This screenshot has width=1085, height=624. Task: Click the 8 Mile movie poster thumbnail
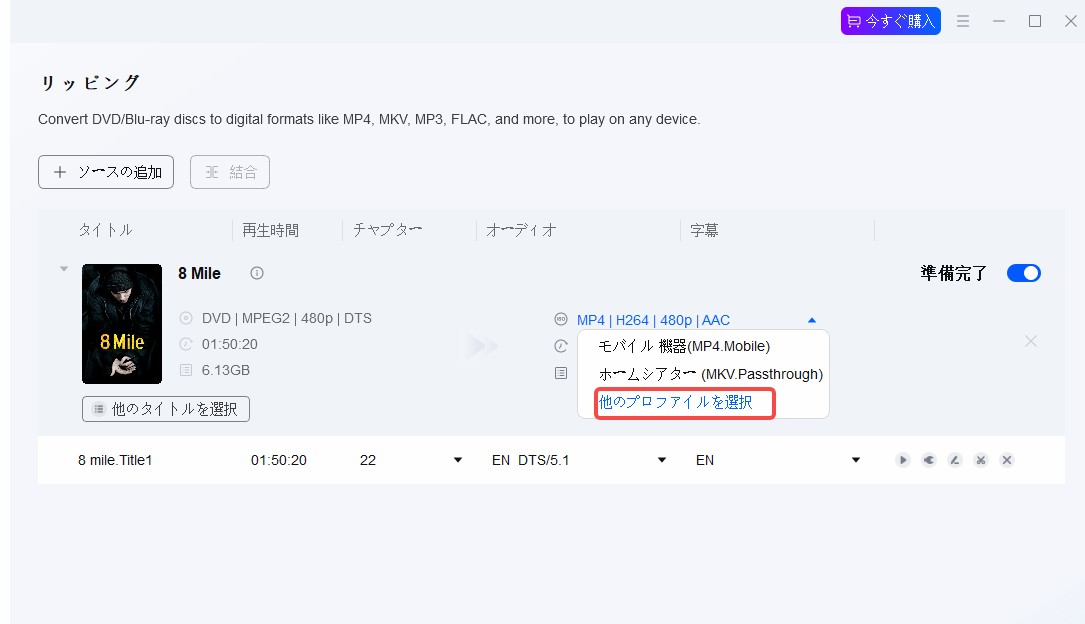click(x=122, y=324)
